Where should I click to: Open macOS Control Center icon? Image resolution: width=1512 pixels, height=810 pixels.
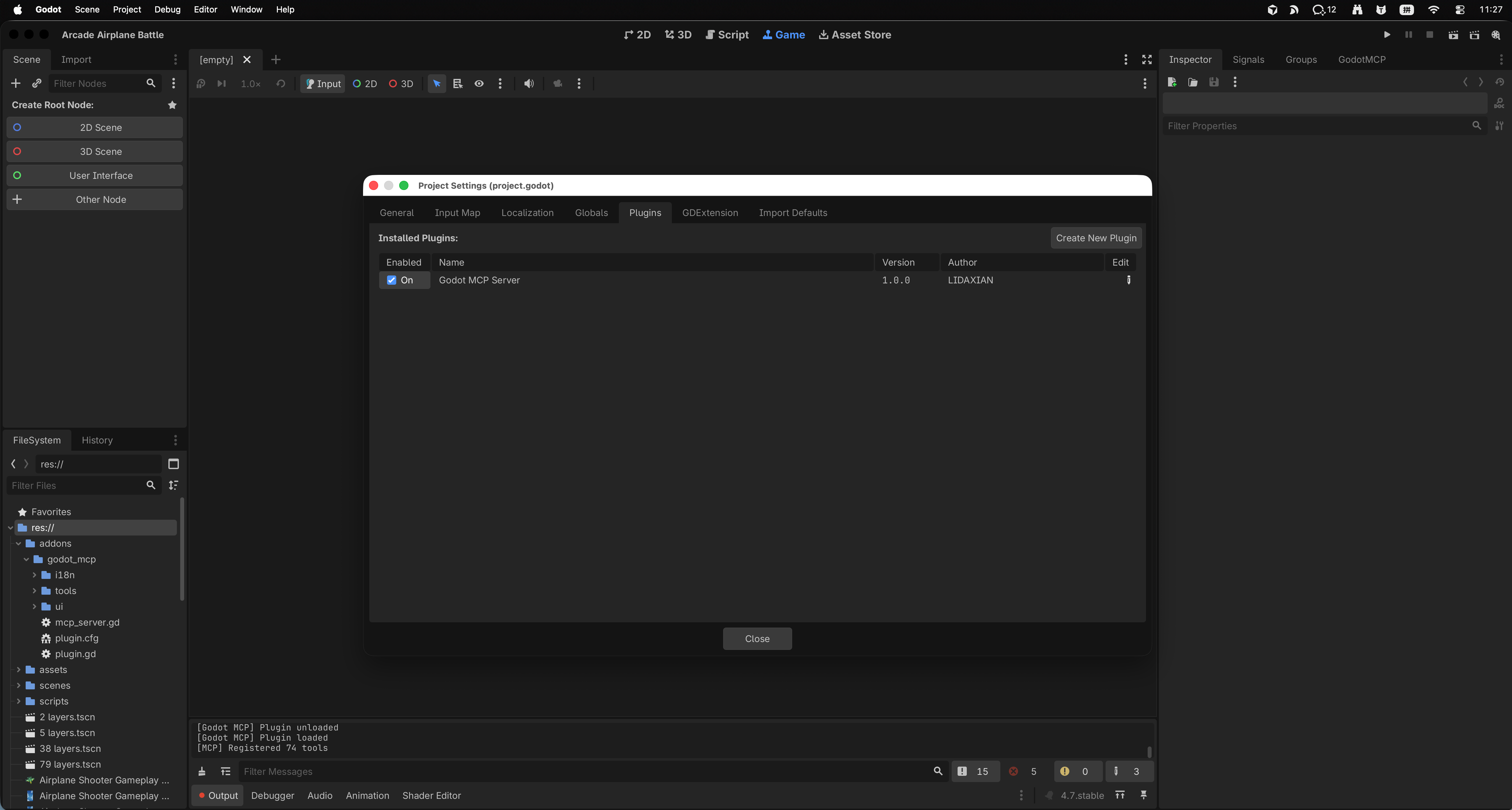pos(1460,10)
